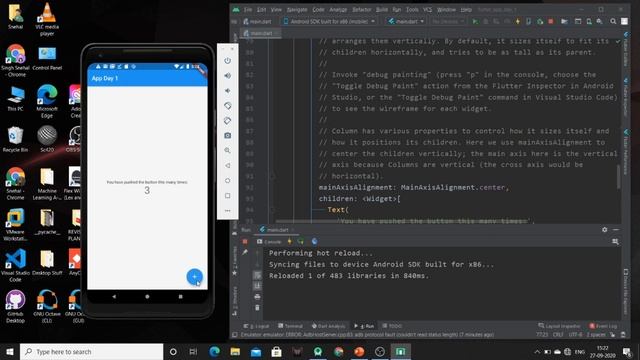The height and width of the screenshot is (360, 640).
Task: Open Search Everywhere magnifier in toolbar
Action: click(613, 21)
